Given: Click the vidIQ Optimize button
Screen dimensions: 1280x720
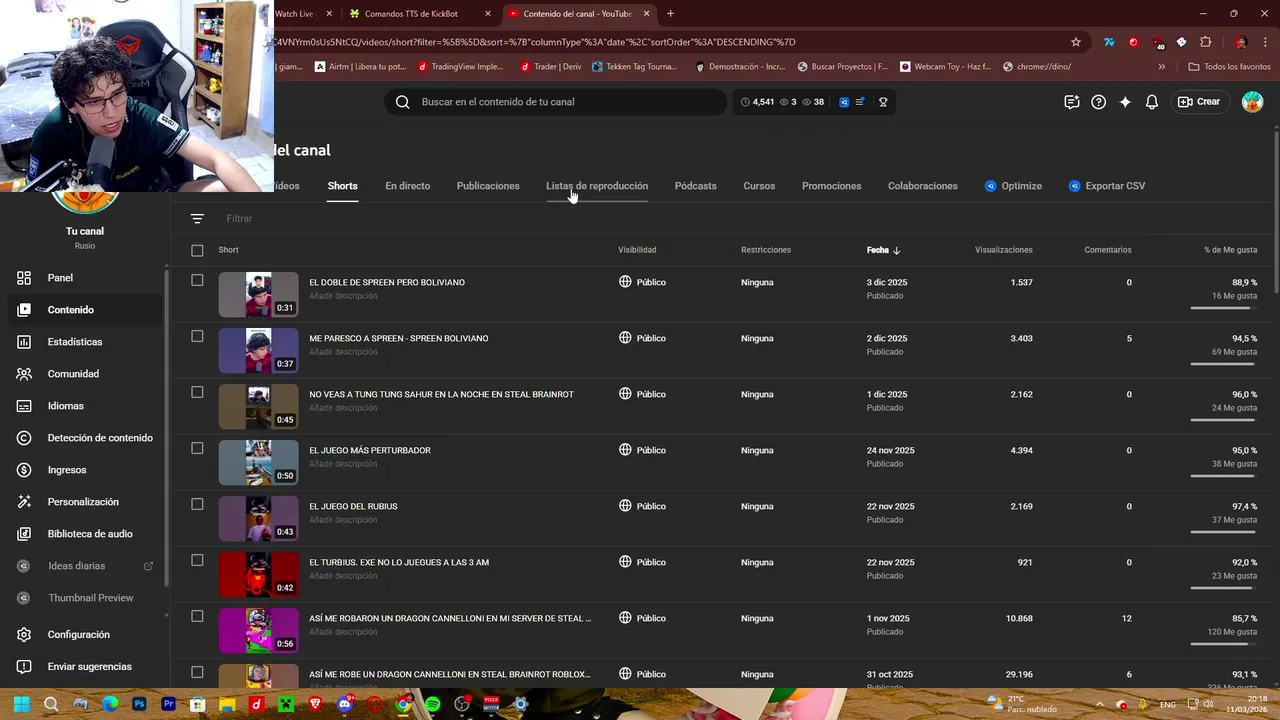Looking at the screenshot, I should pos(1013,186).
